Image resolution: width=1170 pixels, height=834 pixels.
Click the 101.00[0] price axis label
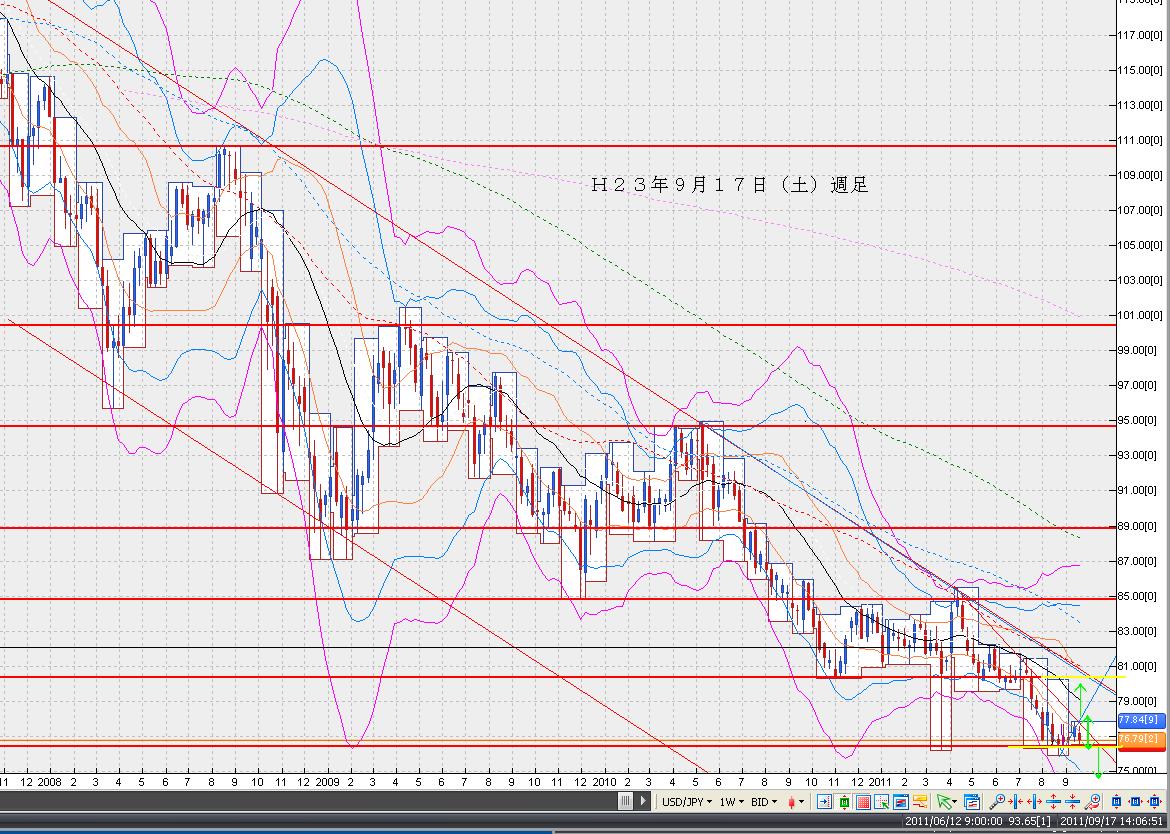(x=1140, y=316)
